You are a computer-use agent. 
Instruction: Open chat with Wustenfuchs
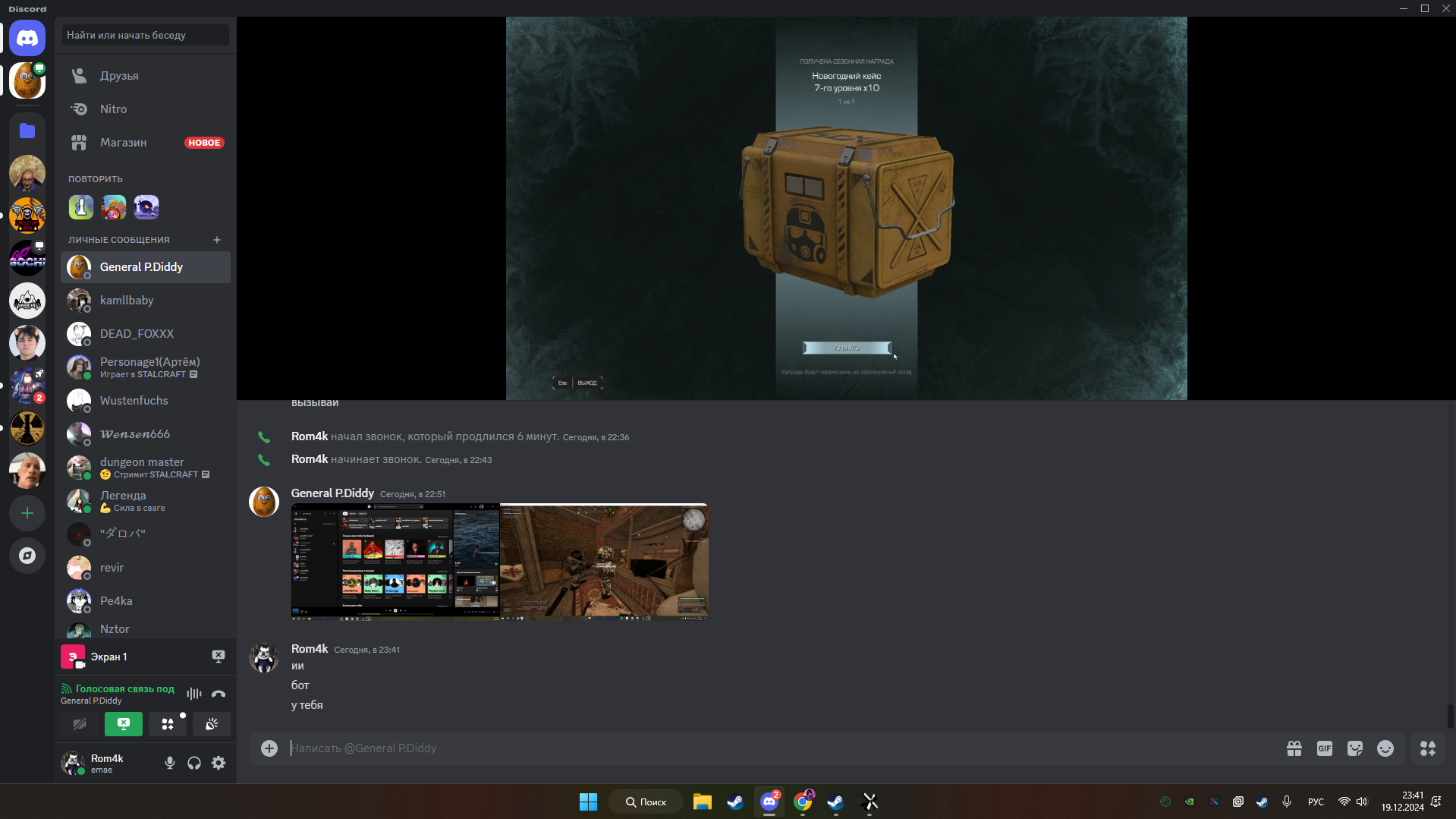pos(146,401)
